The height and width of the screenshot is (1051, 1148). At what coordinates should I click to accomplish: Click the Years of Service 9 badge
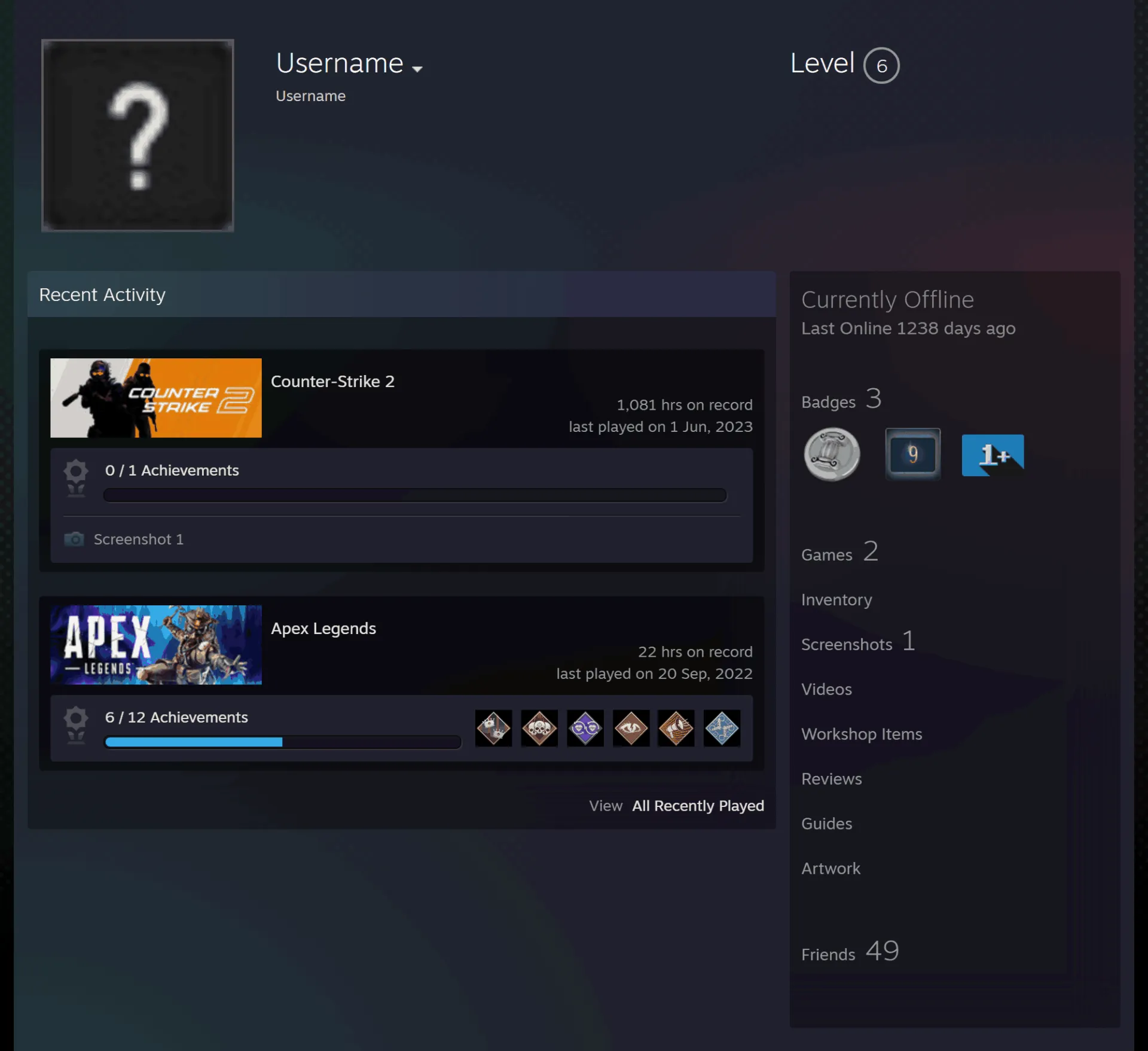coord(912,454)
